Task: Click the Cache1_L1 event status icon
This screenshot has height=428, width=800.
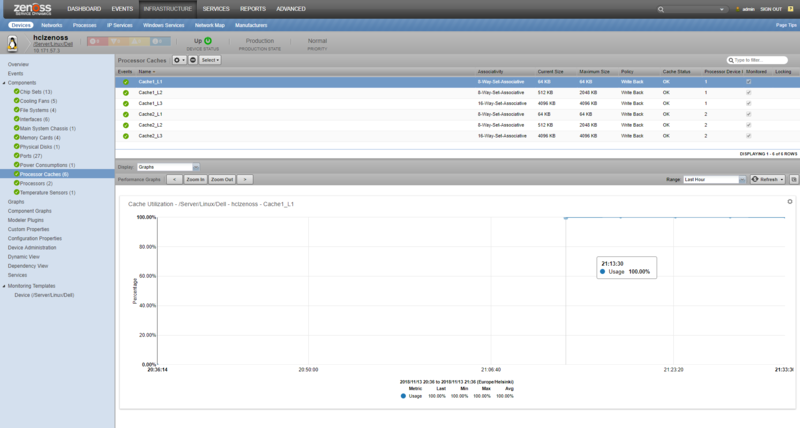Action: 126,82
